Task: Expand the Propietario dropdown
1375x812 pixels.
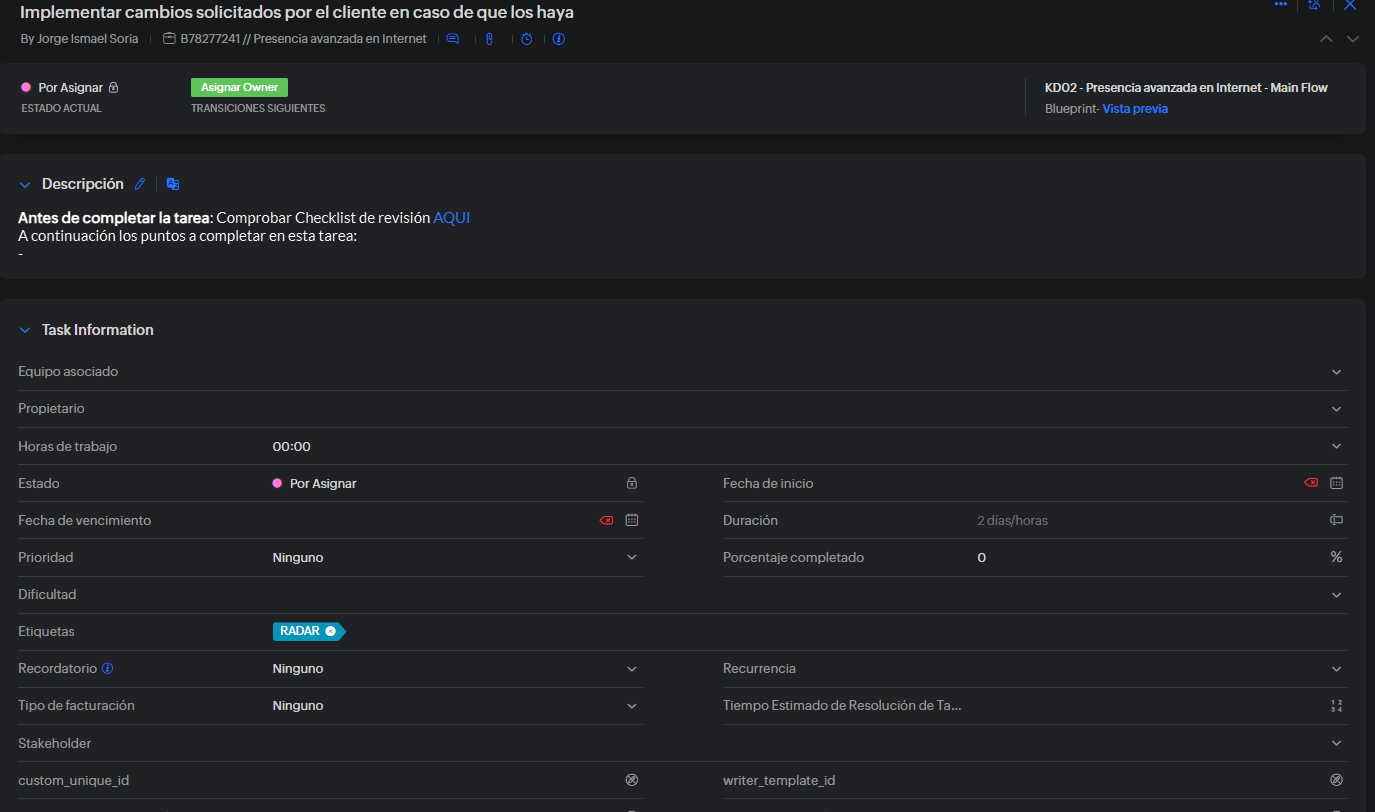Action: click(1336, 409)
